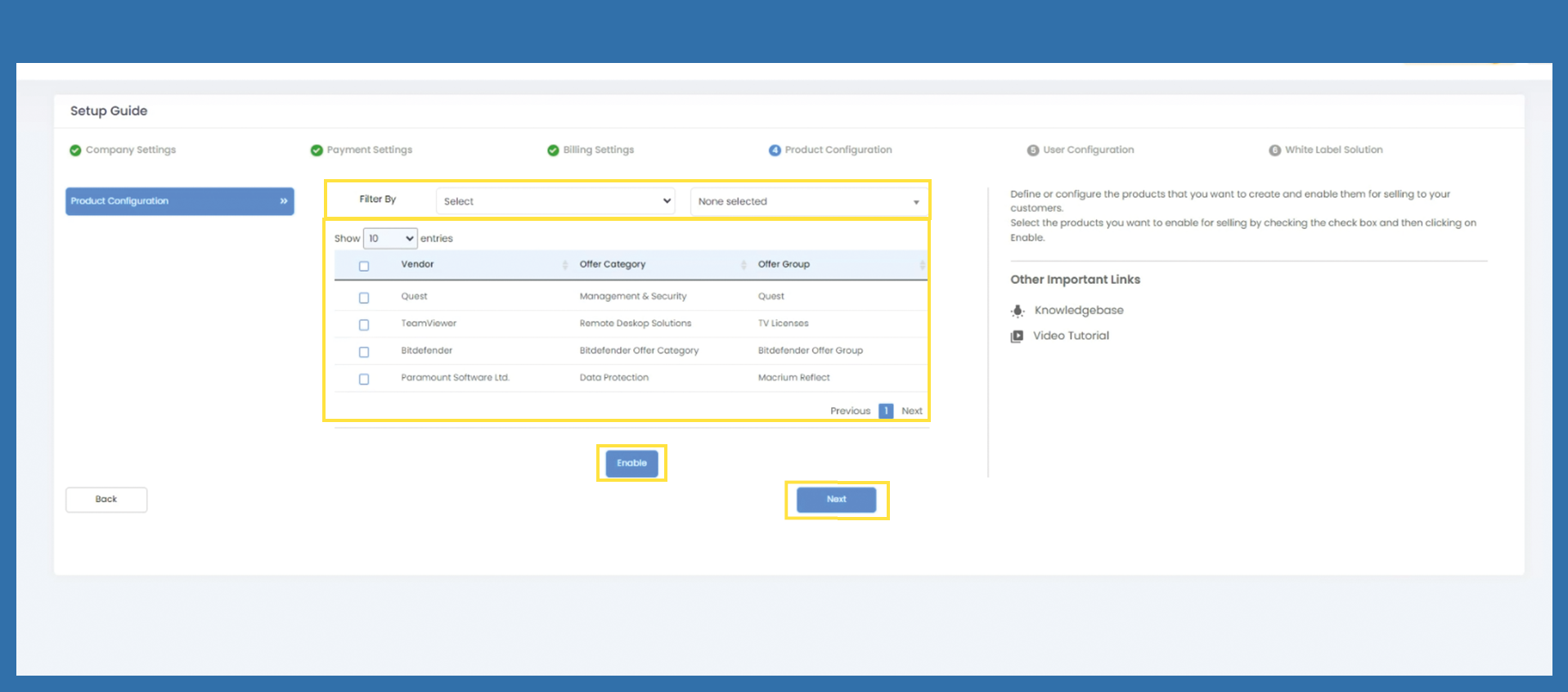Open the Show entries count dropdown
This screenshot has height=692, width=1568.
pyautogui.click(x=390, y=239)
